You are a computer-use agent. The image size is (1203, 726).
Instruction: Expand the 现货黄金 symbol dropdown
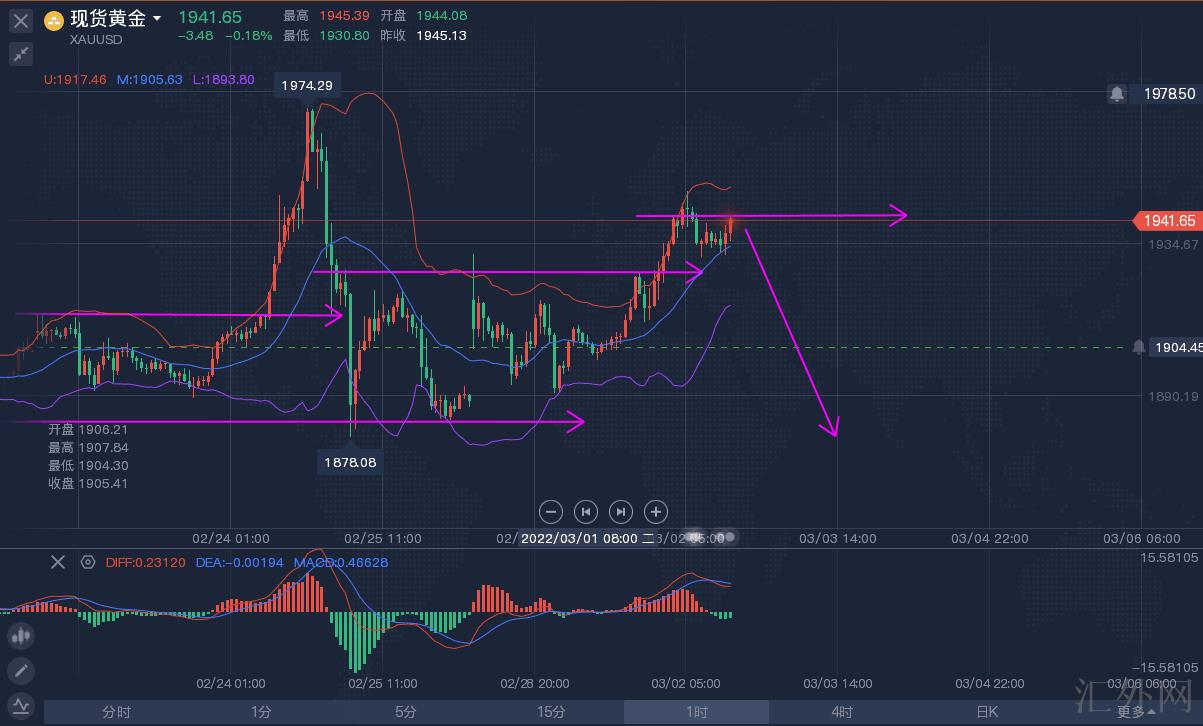point(157,19)
